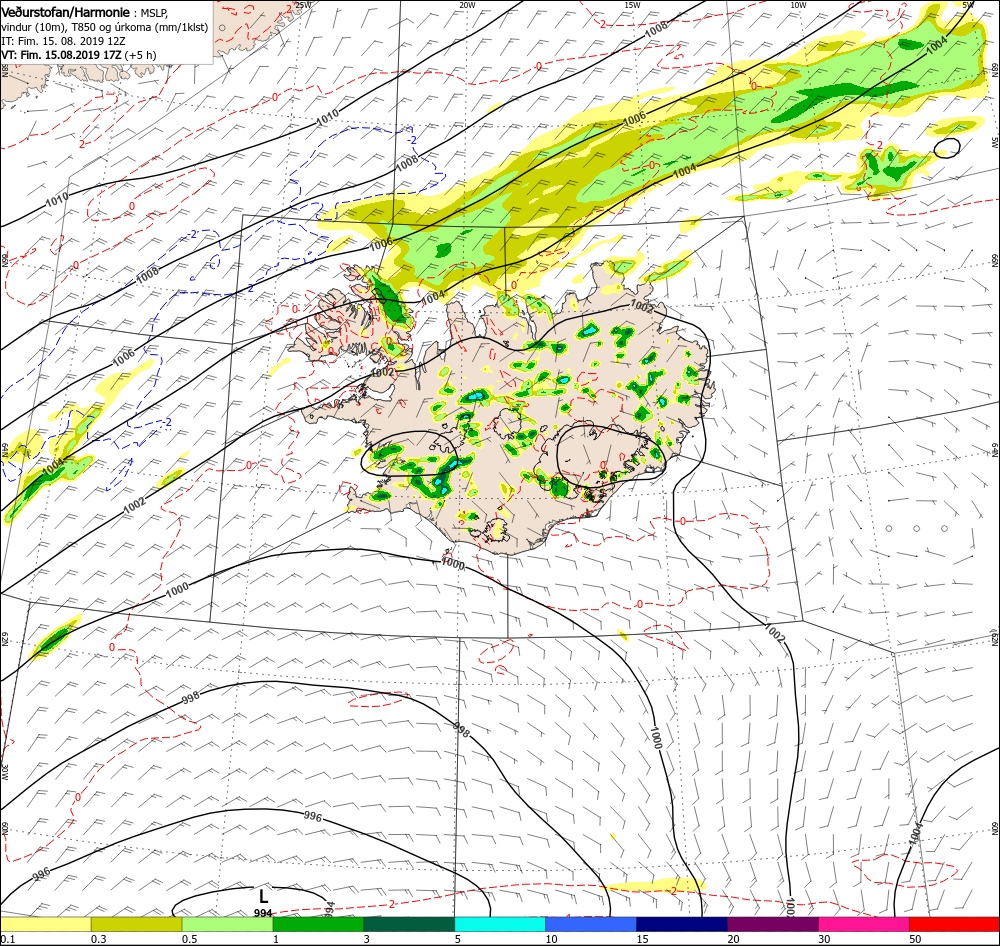Viewport: 1000px width, 946px height.
Task: Click the '994' value below the L marker
Action: pos(263,913)
